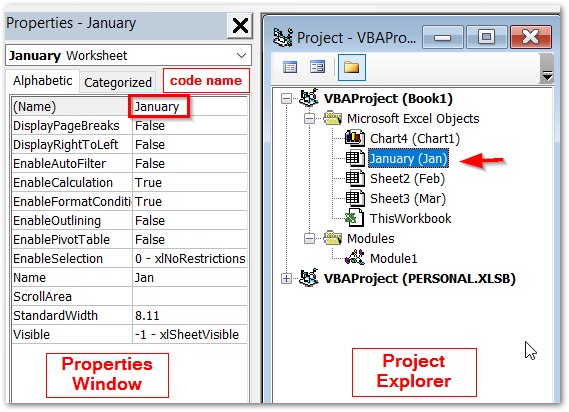Click the VBAProject (Book1) project icon

(308, 98)
